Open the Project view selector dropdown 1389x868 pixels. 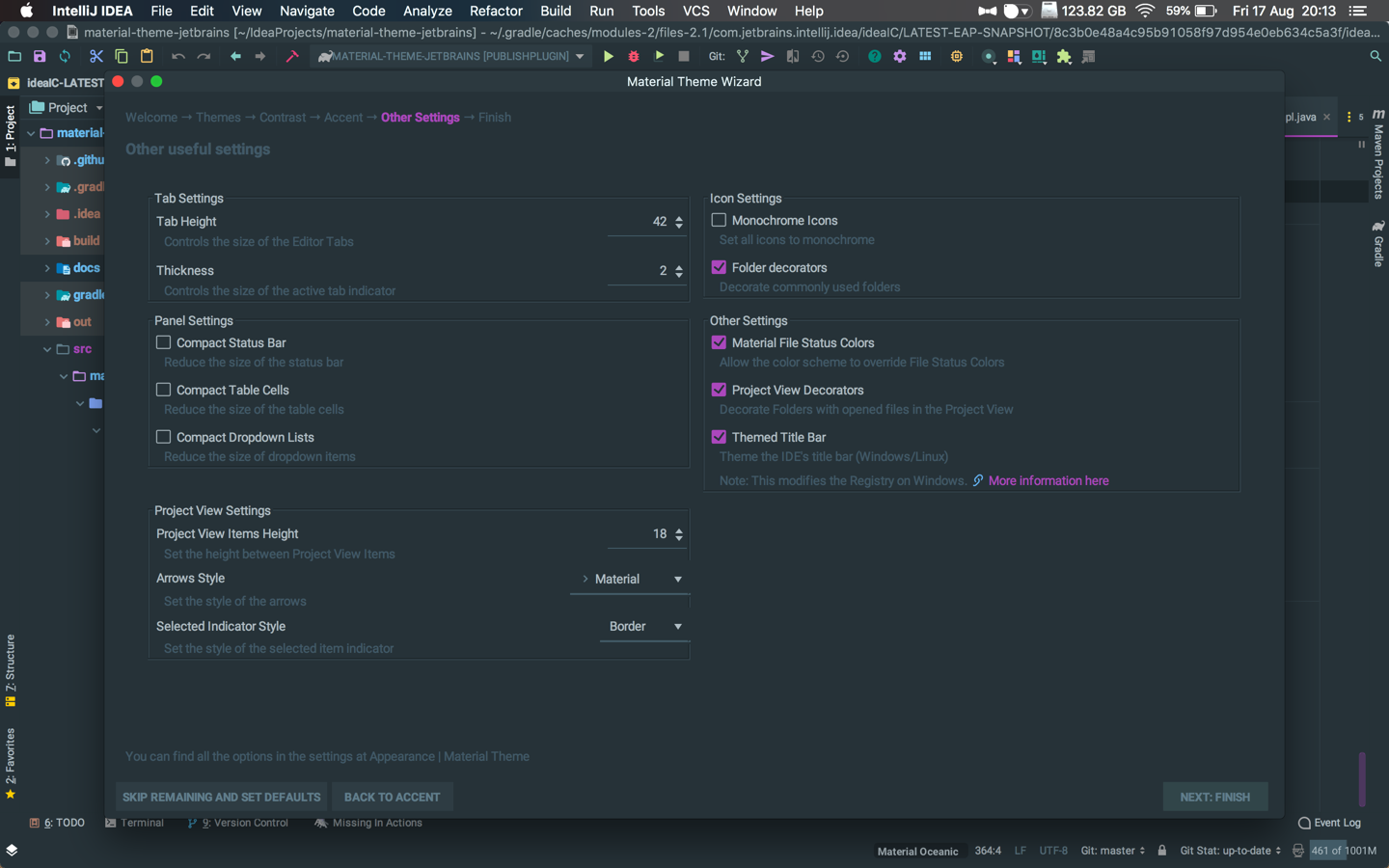point(66,108)
